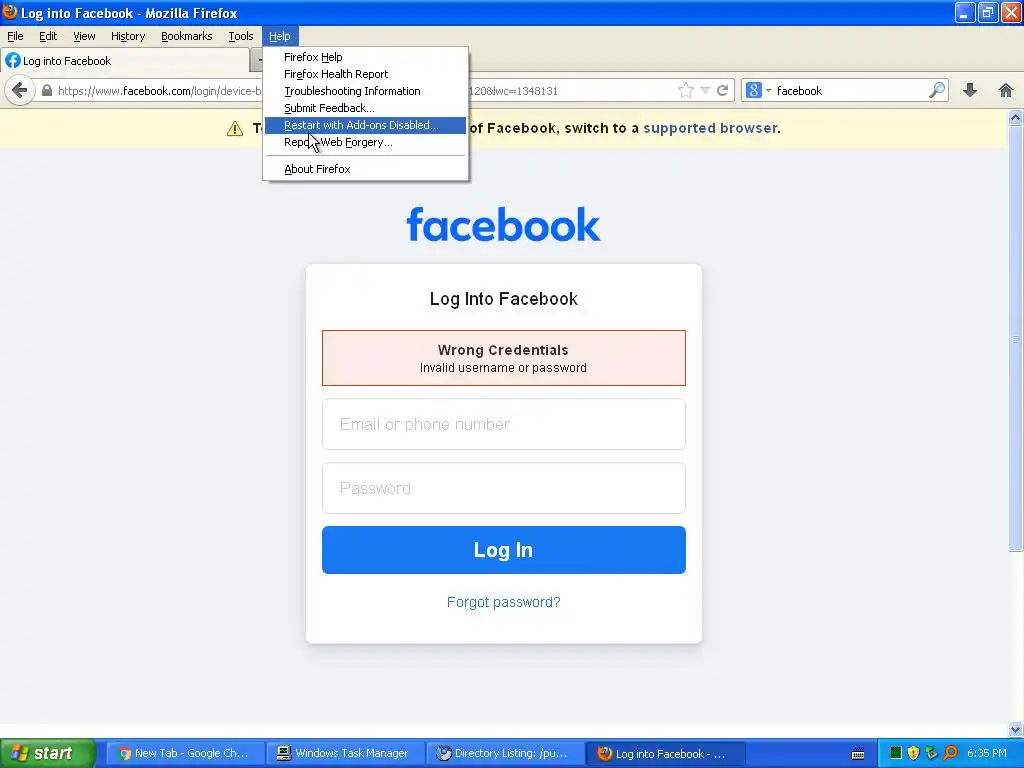Click the network devices tray icon

(x=932, y=753)
